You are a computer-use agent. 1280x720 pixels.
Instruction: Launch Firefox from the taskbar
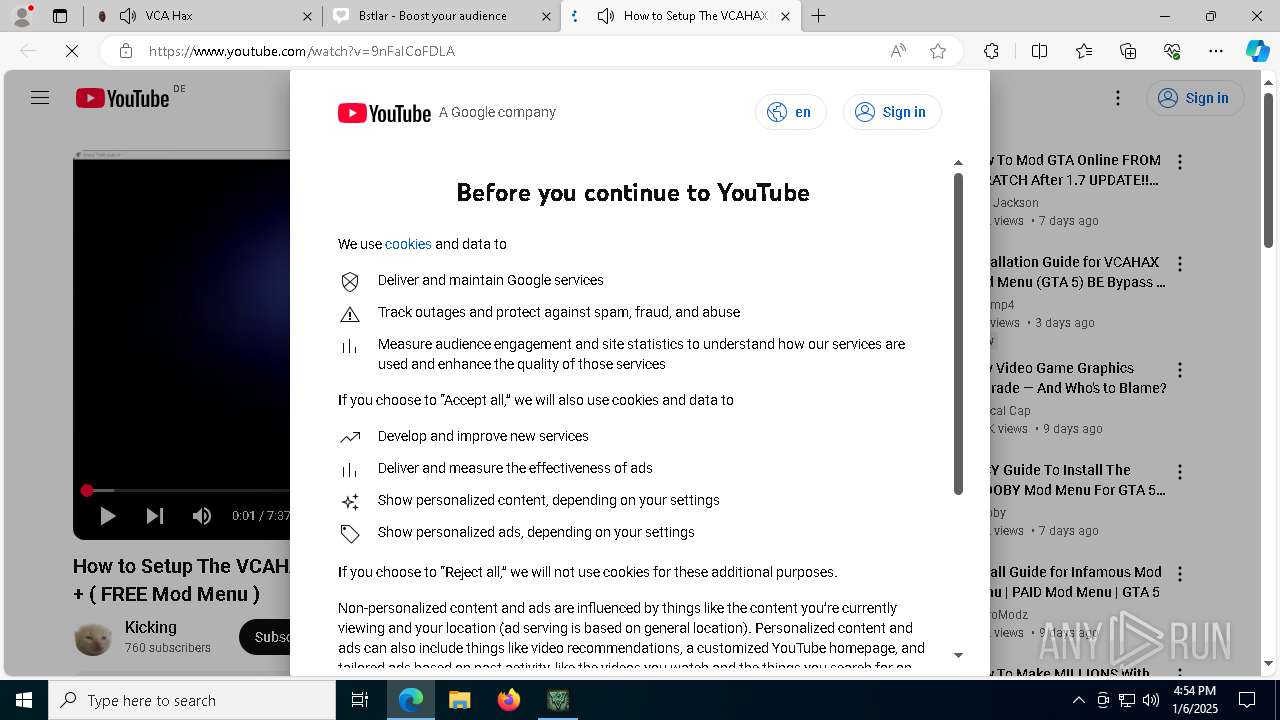tap(509, 700)
